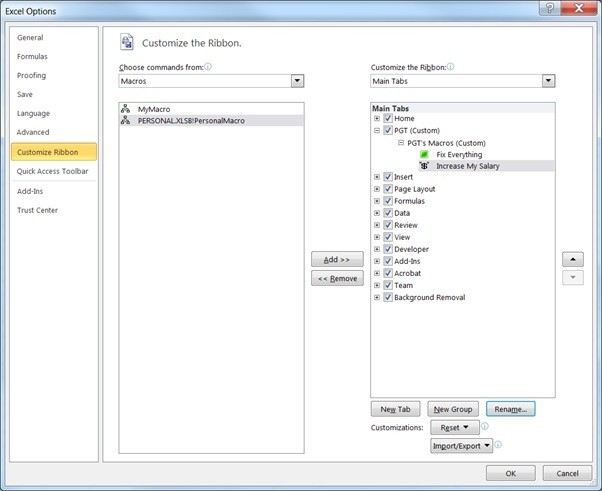Screen dimensions: 602x491
Task: Uncheck the Team tab checkbox
Action: pos(388,285)
